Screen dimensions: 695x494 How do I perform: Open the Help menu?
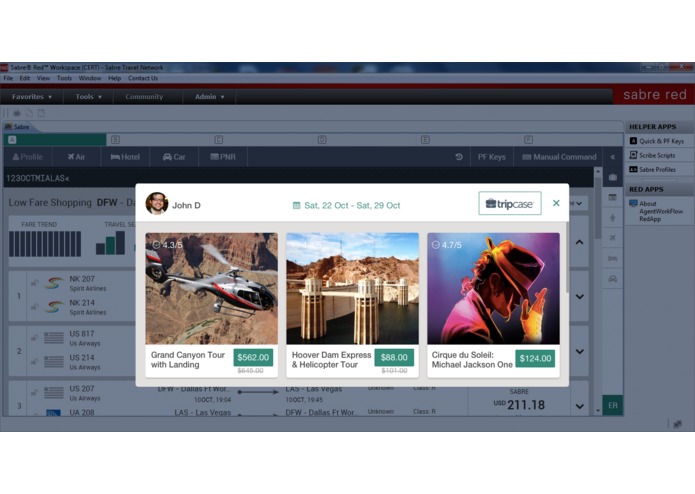tap(114, 78)
